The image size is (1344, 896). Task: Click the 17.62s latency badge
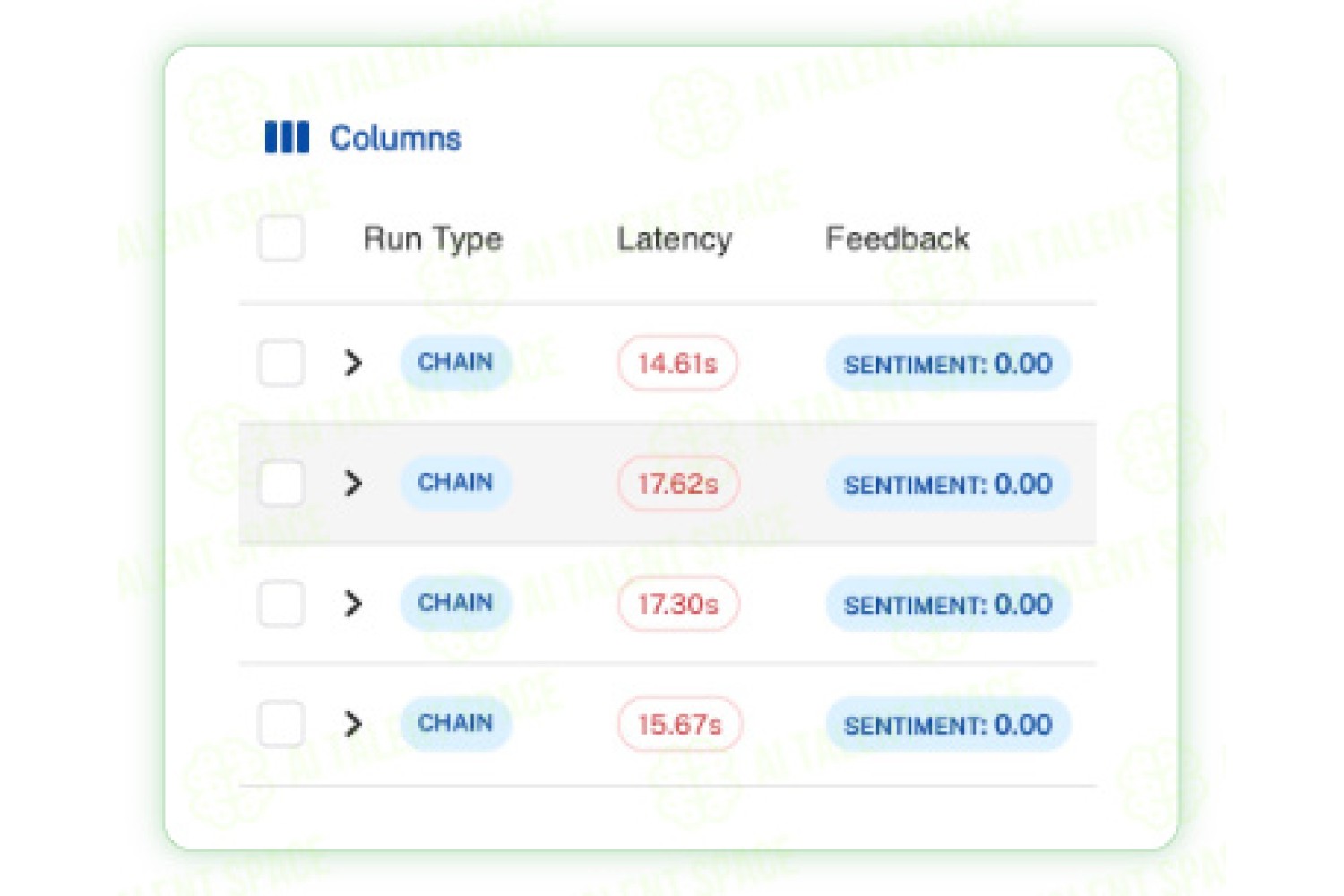pyautogui.click(x=678, y=484)
